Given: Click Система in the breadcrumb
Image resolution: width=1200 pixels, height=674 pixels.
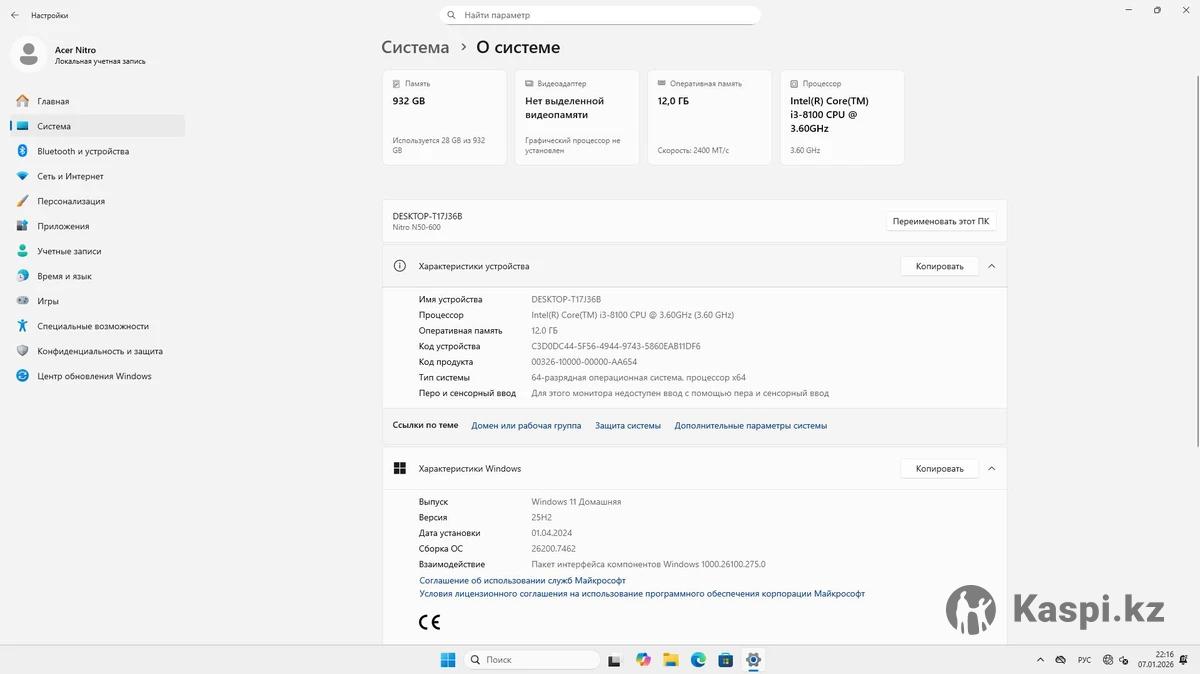Looking at the screenshot, I should 415,47.
